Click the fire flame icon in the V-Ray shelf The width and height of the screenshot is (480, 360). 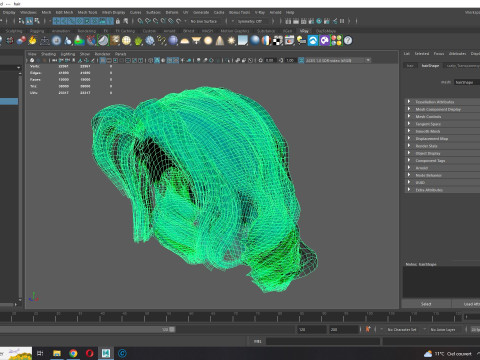tap(32, 41)
